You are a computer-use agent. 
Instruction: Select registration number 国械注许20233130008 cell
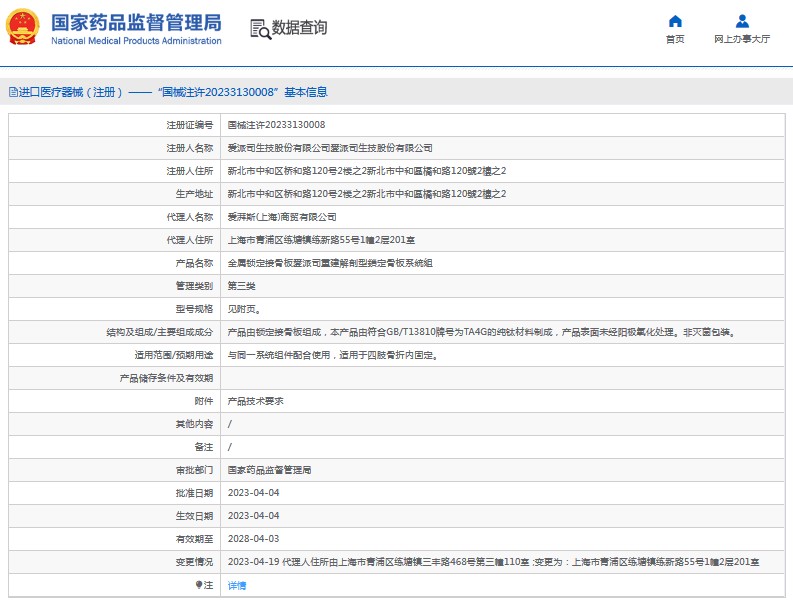coord(276,125)
